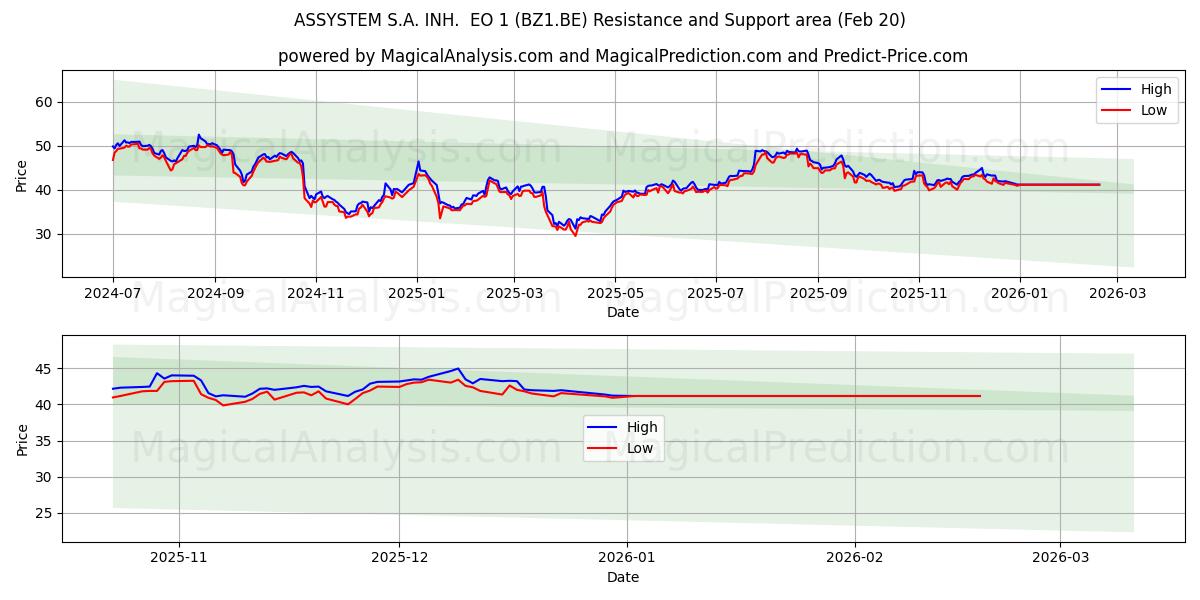Viewport: 1200px width, 600px height.
Task: Click the '30' y-axis tick, upper chart
Action: tap(46, 234)
